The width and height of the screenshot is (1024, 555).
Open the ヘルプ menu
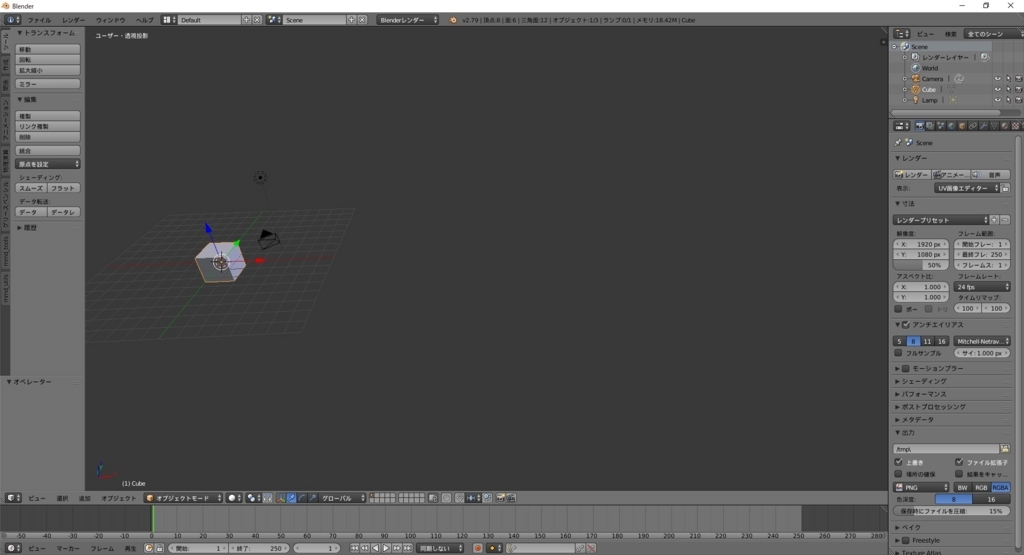tap(144, 20)
